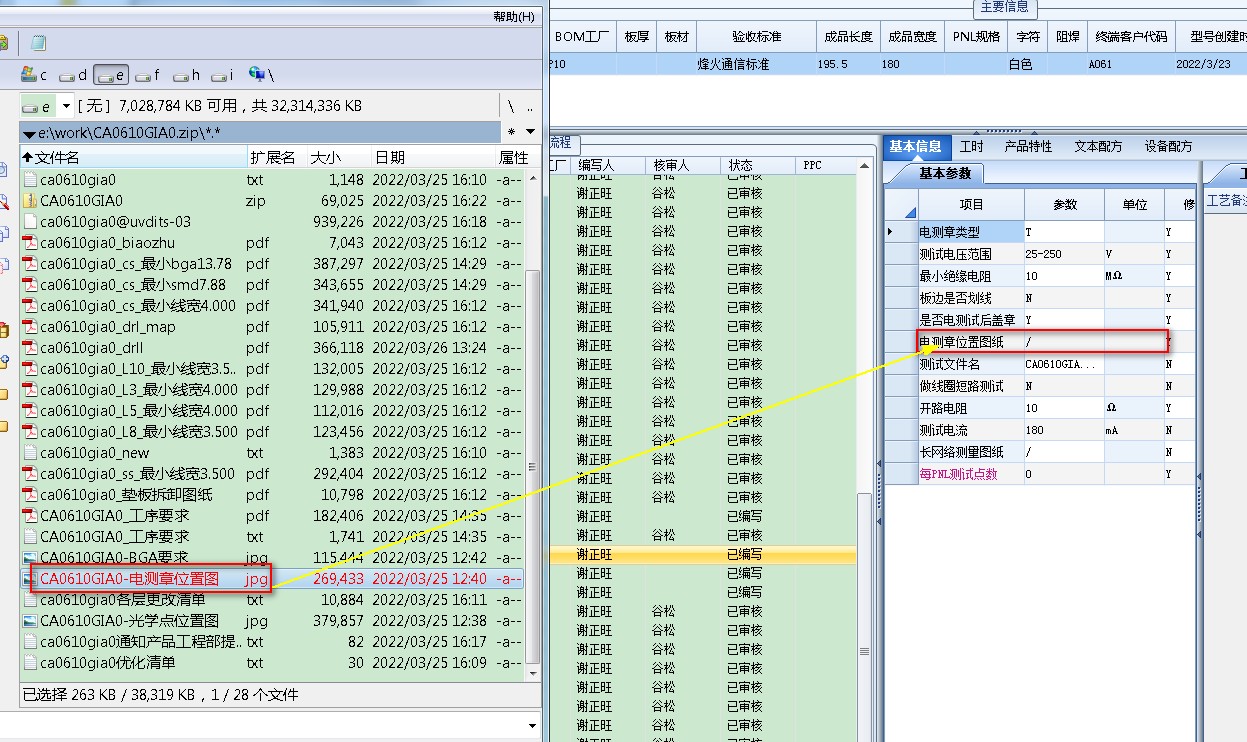Switch to the 文本配方 tab
The width and height of the screenshot is (1247, 742).
point(1098,147)
